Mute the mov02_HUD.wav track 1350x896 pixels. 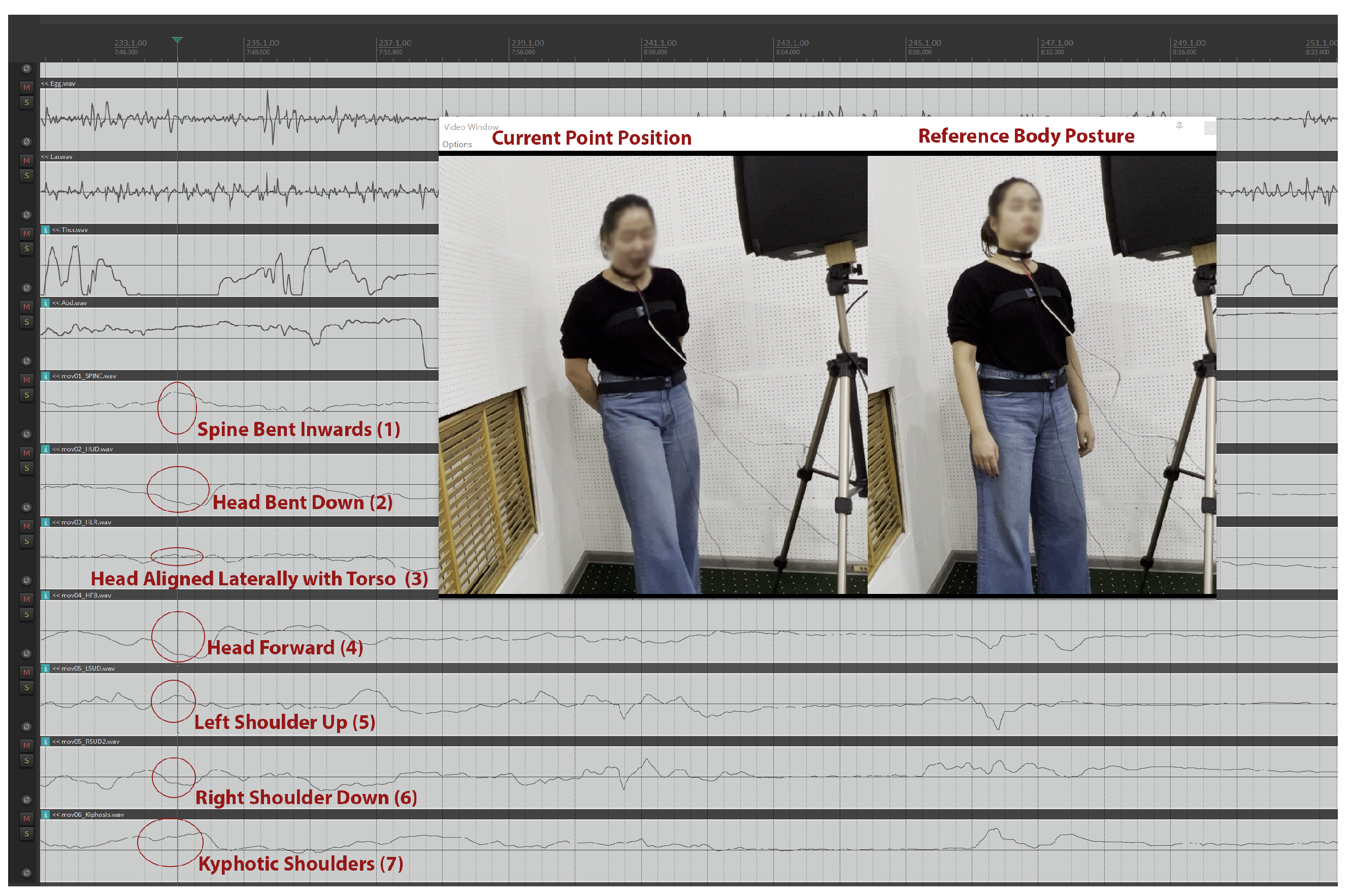(x=26, y=453)
